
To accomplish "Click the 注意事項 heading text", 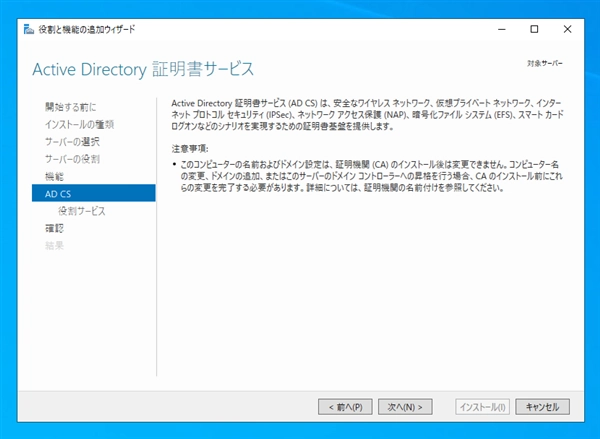I will [x=189, y=149].
